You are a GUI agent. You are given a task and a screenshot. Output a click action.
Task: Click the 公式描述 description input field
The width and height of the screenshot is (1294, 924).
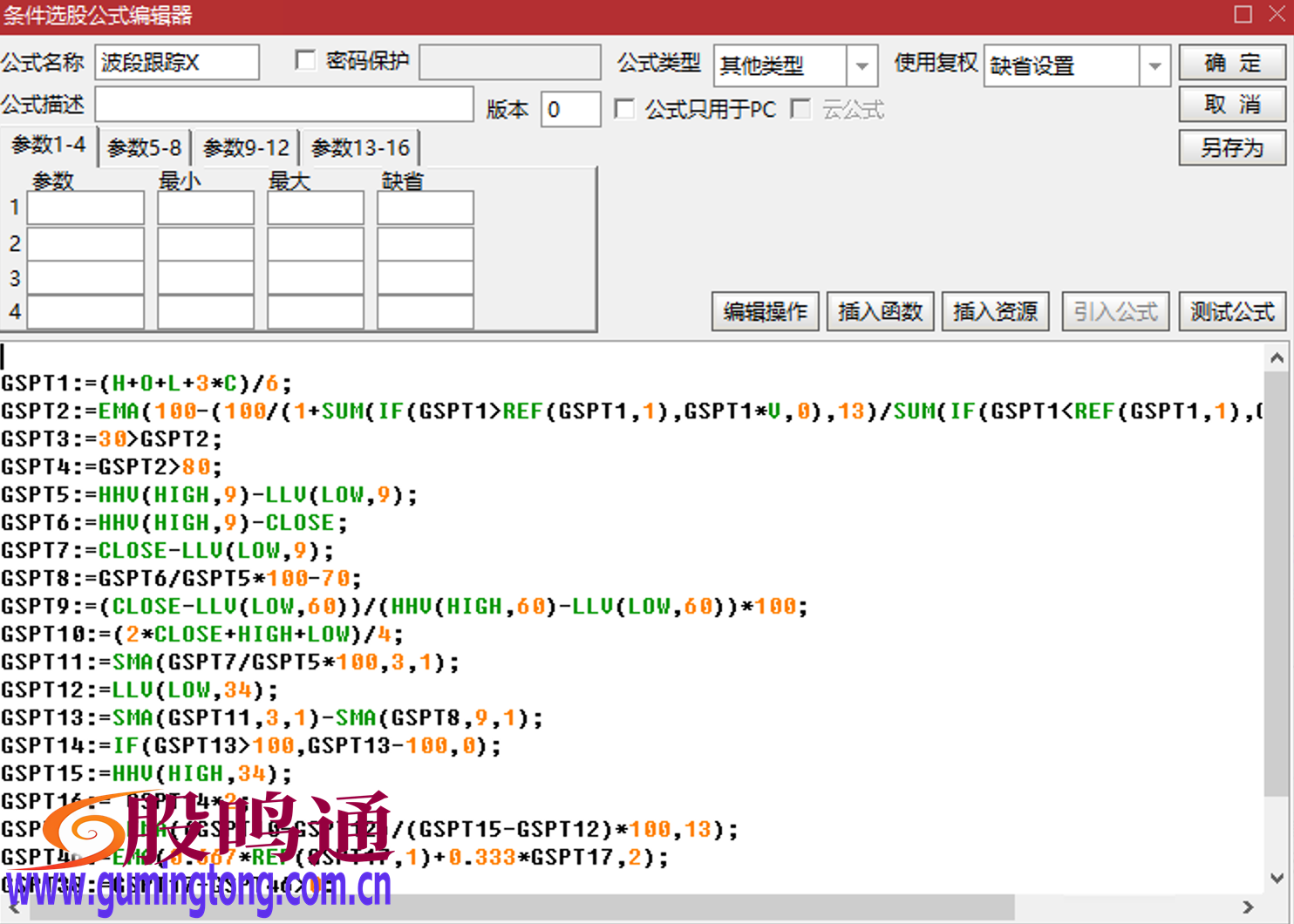[283, 104]
